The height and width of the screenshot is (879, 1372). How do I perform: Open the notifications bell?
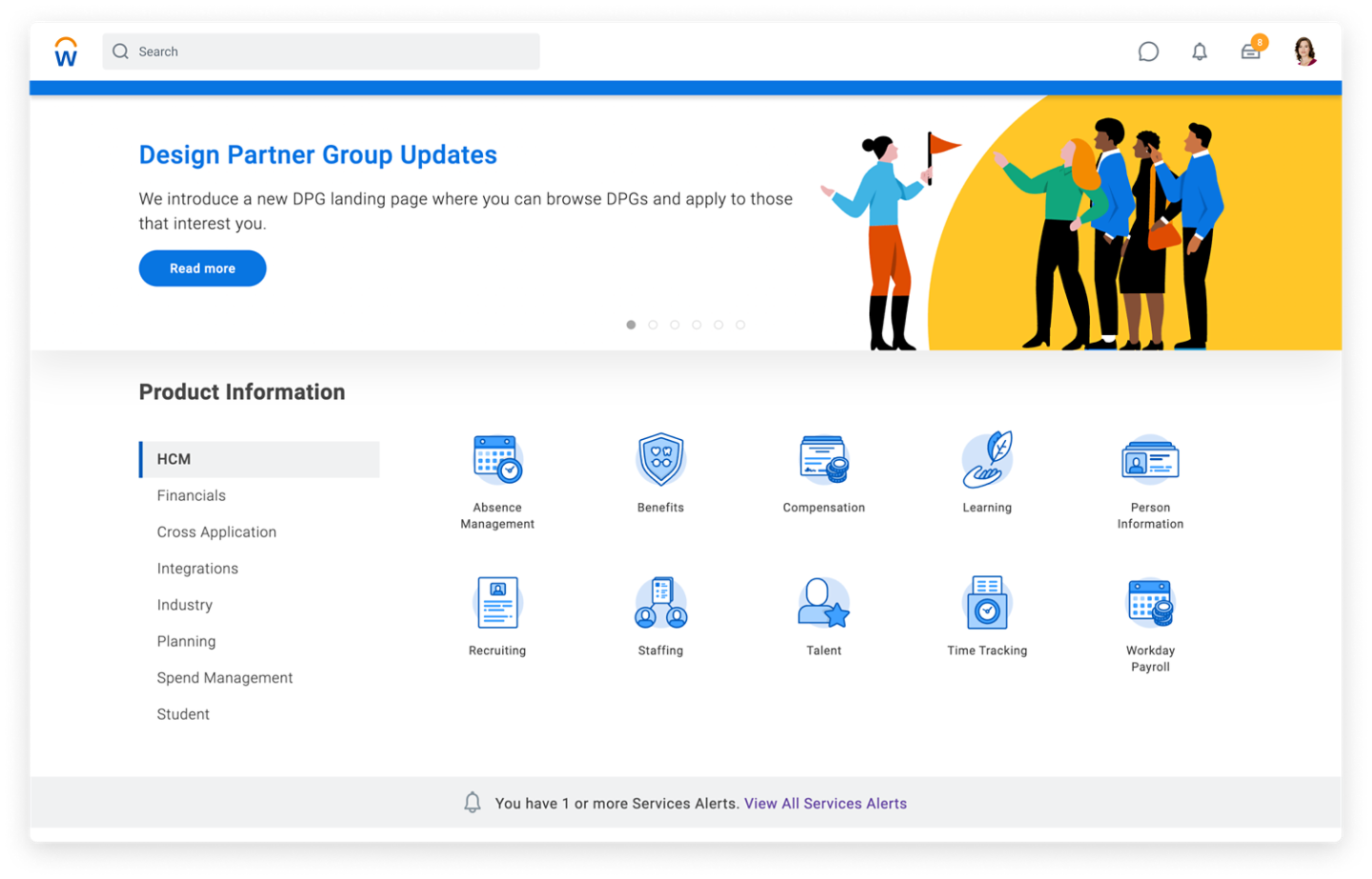click(x=1200, y=51)
